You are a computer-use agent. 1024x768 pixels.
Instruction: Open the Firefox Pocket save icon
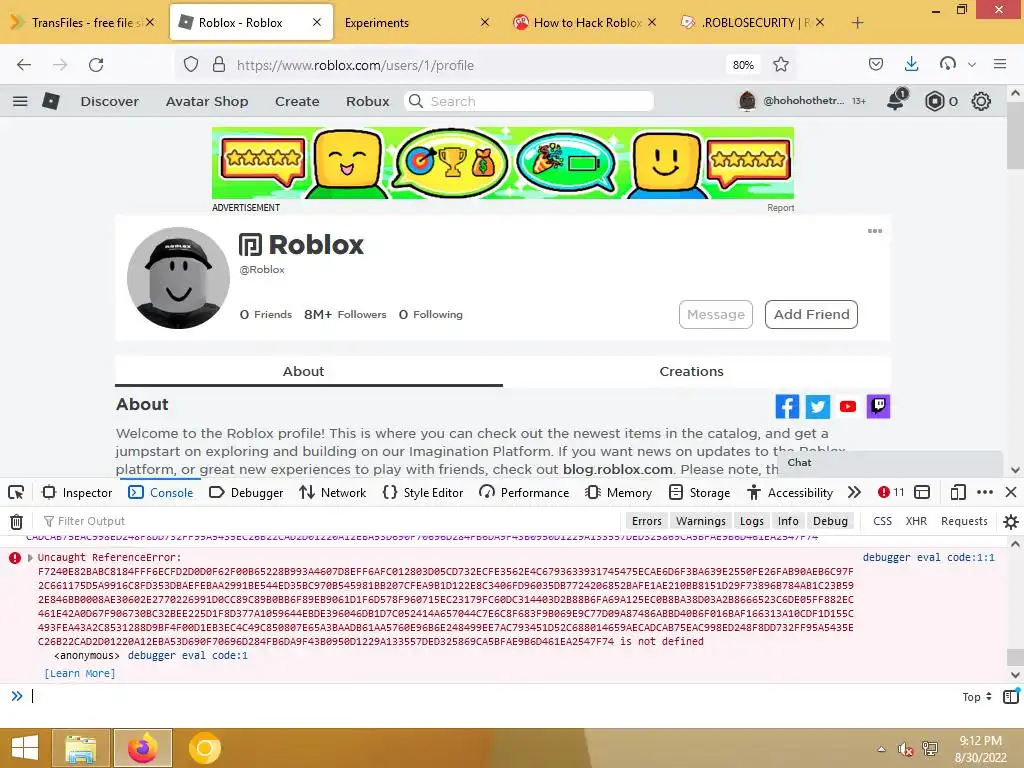(x=876, y=65)
